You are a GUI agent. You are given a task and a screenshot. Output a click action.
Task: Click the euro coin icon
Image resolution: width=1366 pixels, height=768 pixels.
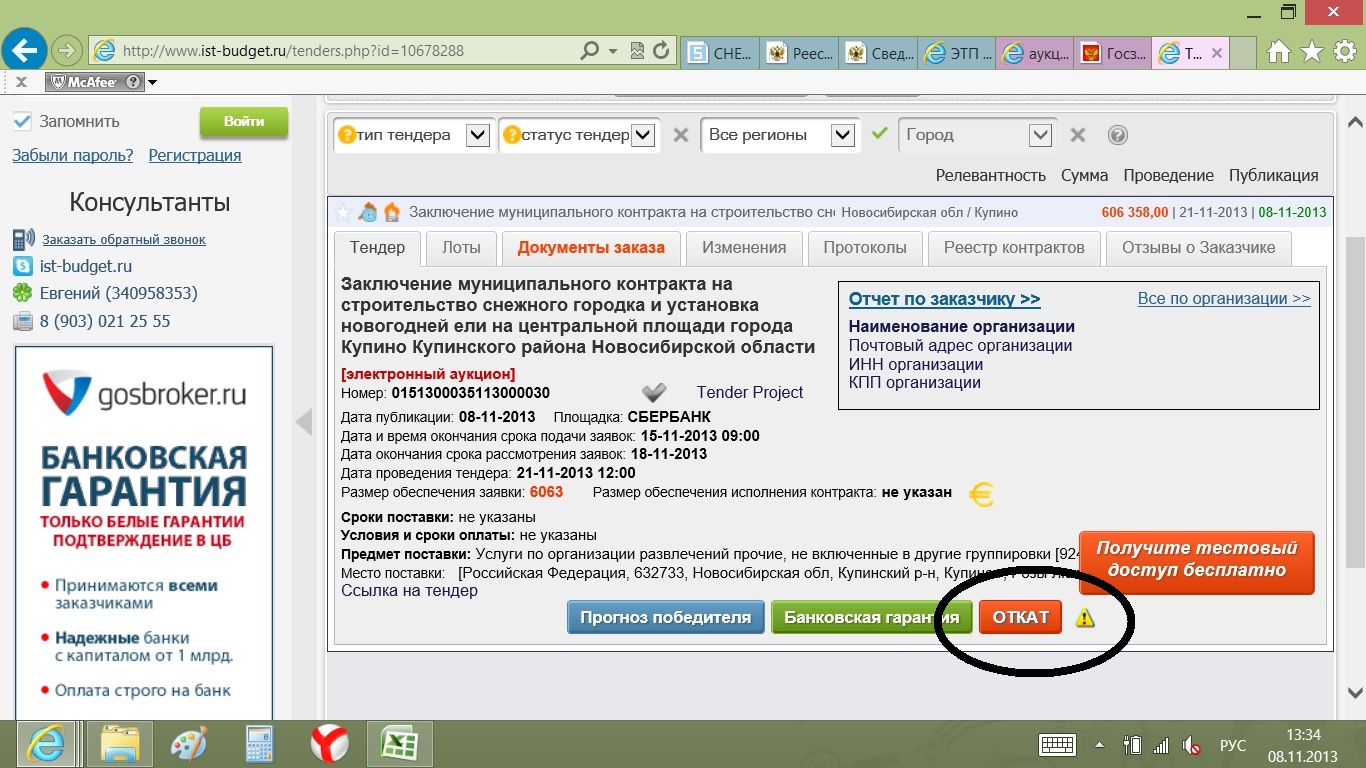point(982,494)
